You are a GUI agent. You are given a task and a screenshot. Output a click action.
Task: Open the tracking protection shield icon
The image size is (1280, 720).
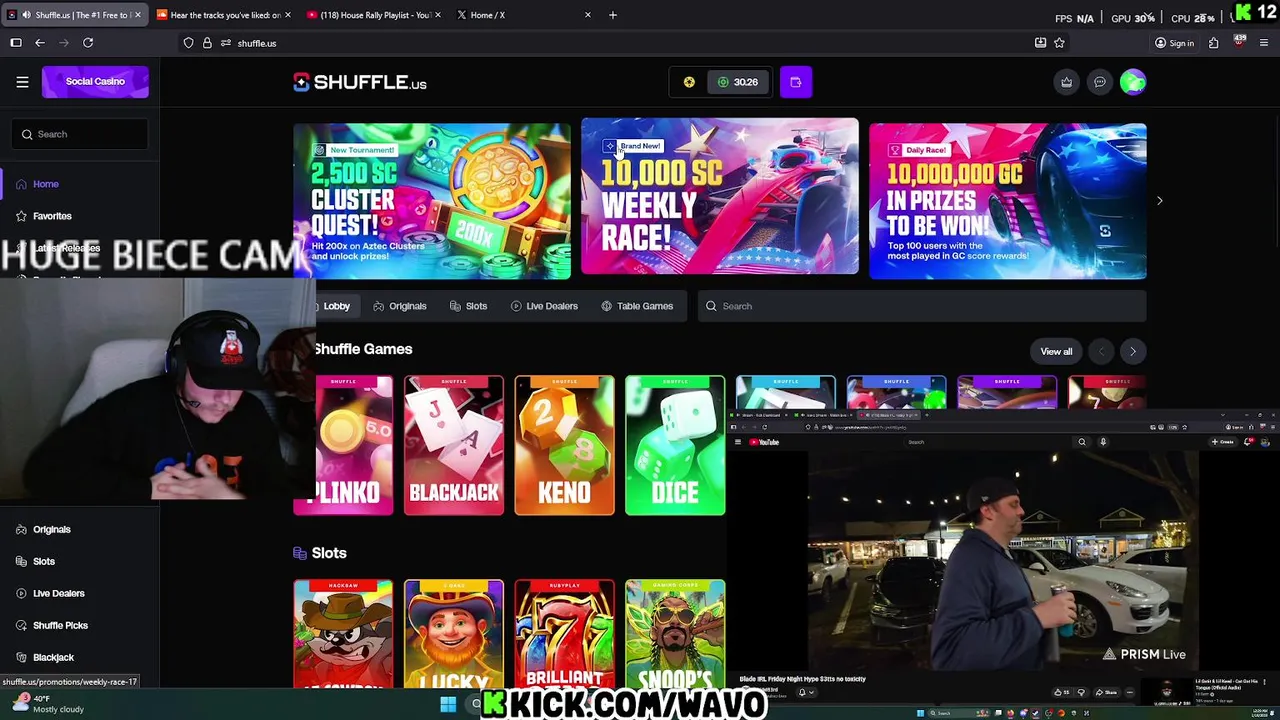188,43
